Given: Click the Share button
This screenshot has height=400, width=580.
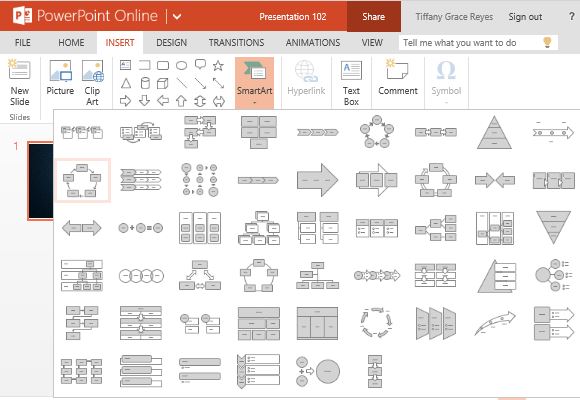Looking at the screenshot, I should [374, 16].
